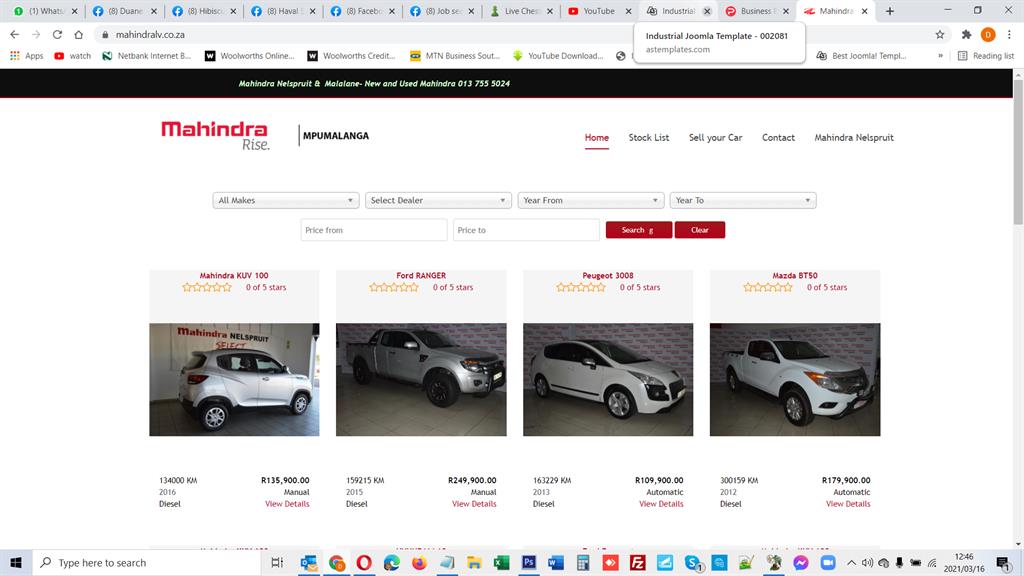View Details for the Ford Ranger
The image size is (1024, 576).
474,504
